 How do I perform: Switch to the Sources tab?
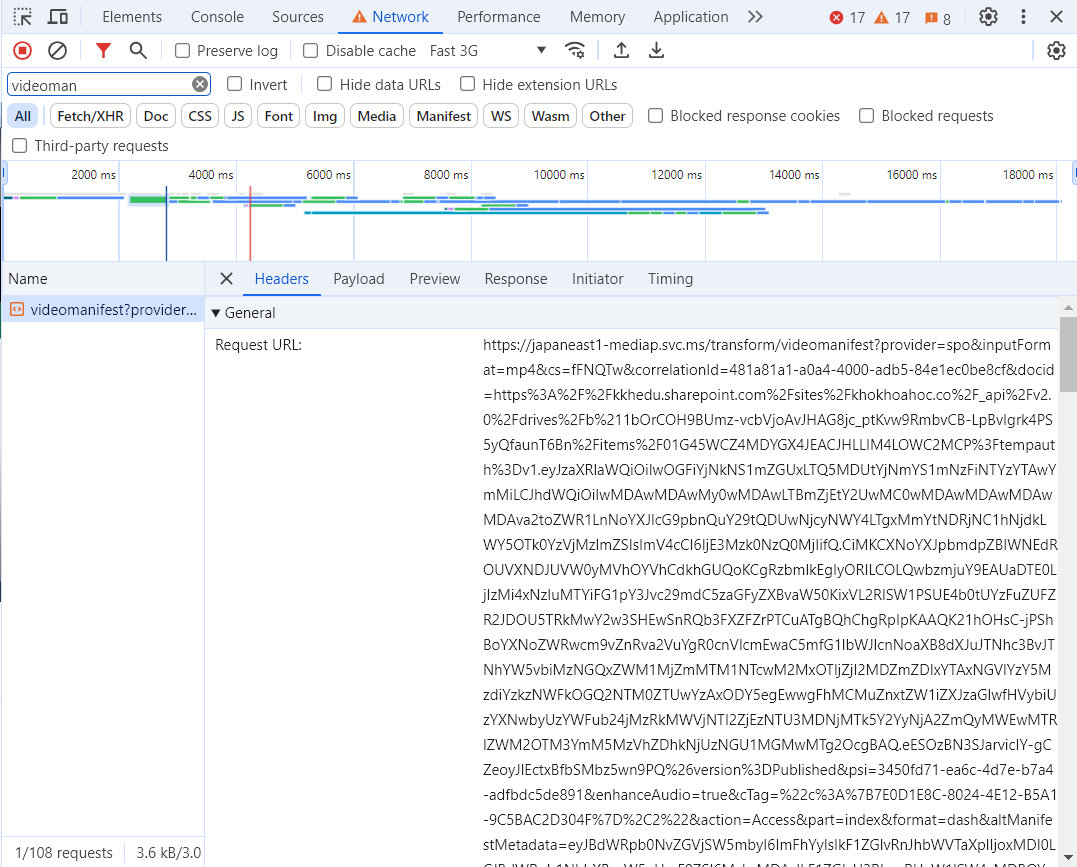tap(297, 16)
